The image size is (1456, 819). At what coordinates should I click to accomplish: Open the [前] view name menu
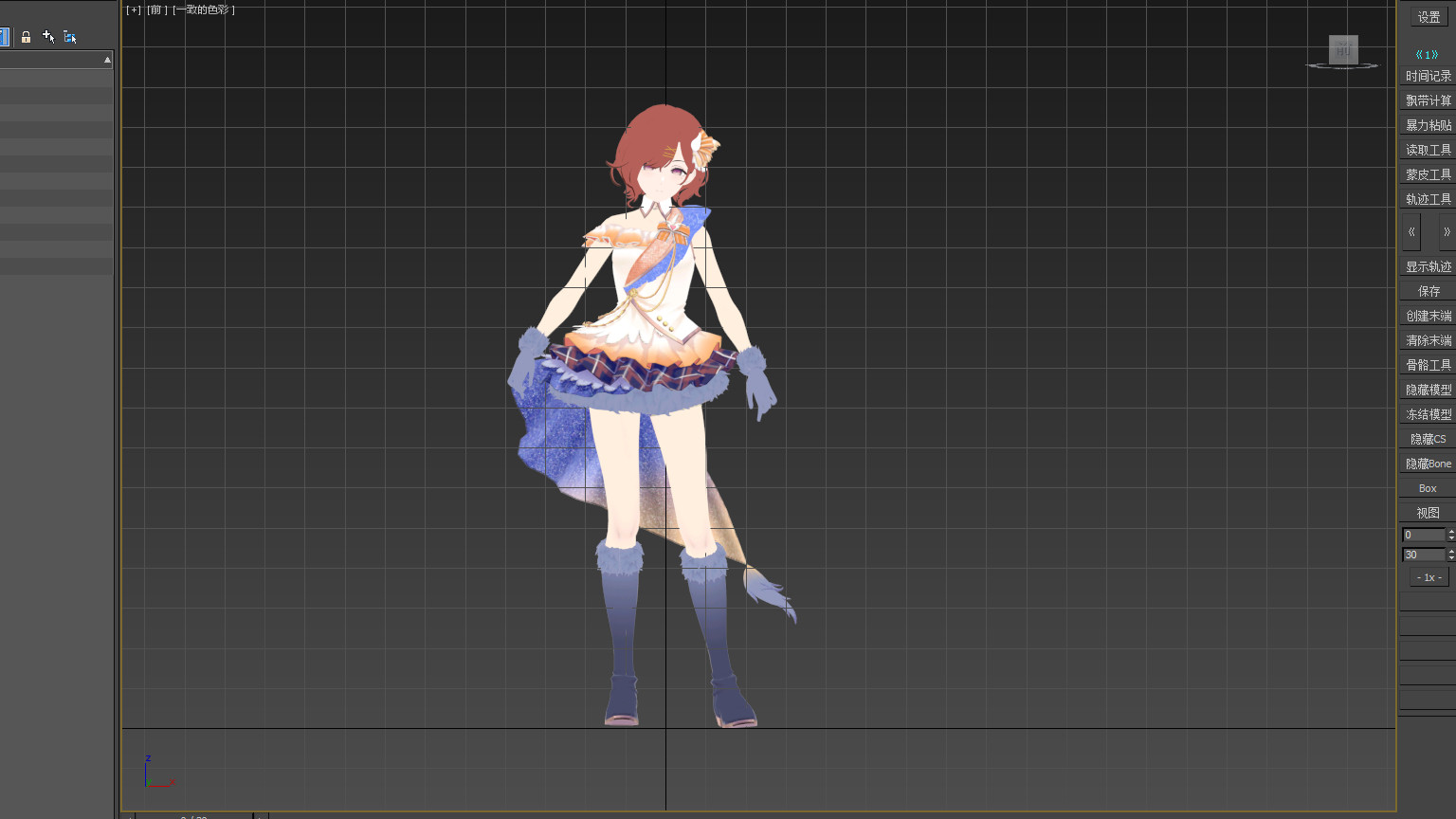(x=156, y=9)
